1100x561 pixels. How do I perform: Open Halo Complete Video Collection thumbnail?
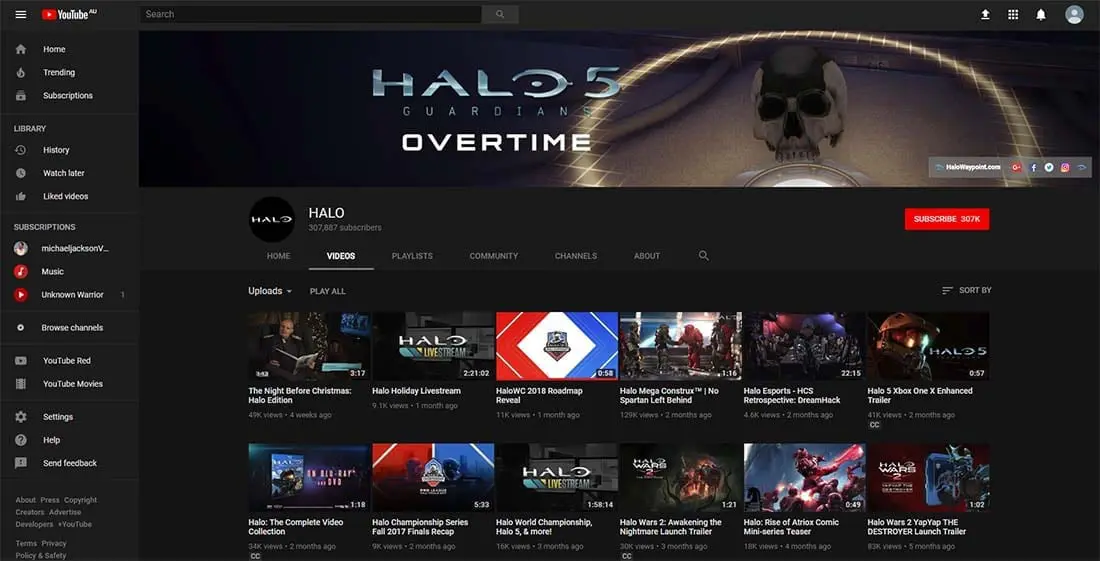coord(309,477)
